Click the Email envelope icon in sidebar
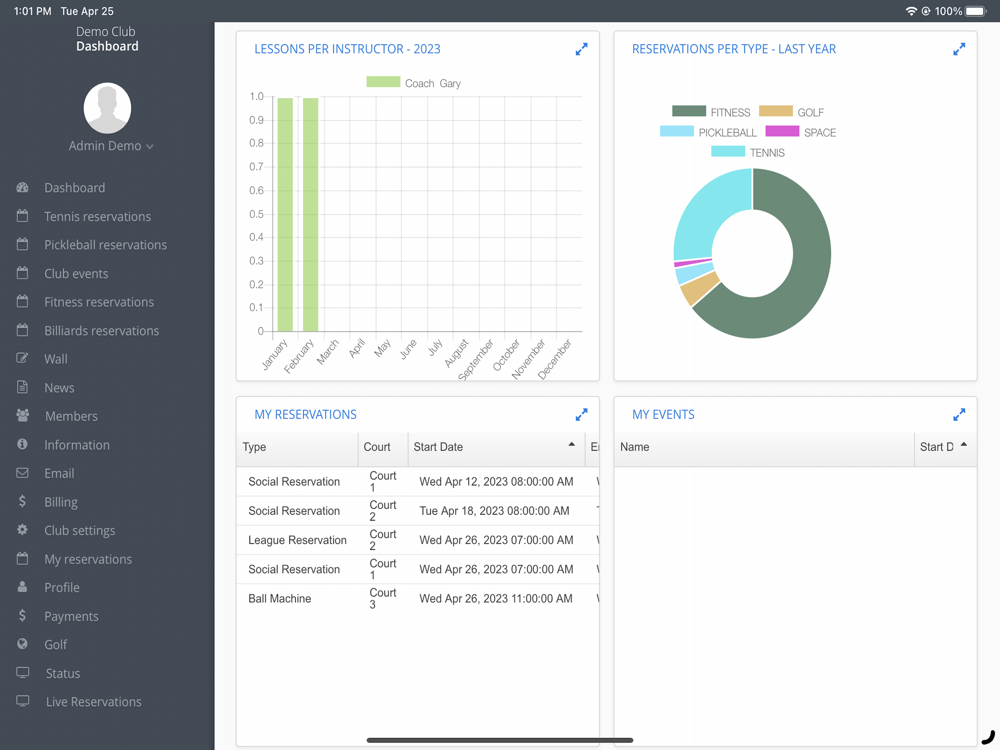This screenshot has width=1000, height=750. click(22, 473)
